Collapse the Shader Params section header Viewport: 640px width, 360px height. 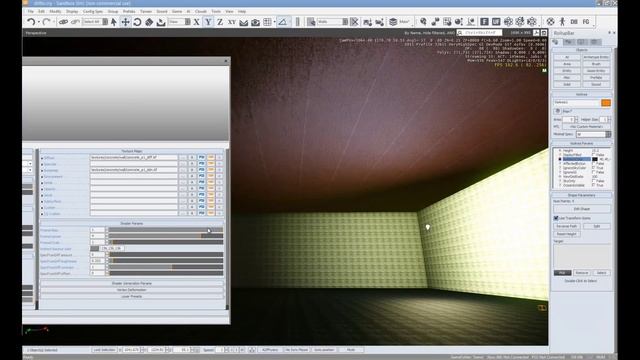tap(131, 224)
